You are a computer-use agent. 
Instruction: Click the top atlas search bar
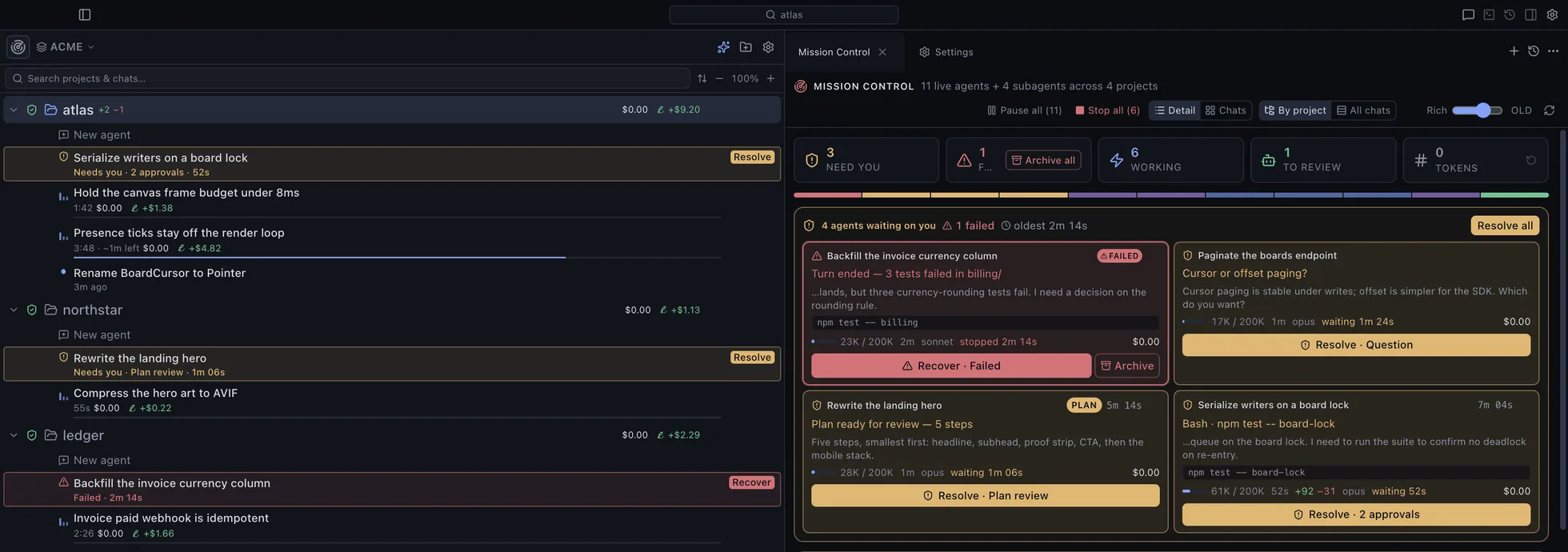[x=783, y=14]
